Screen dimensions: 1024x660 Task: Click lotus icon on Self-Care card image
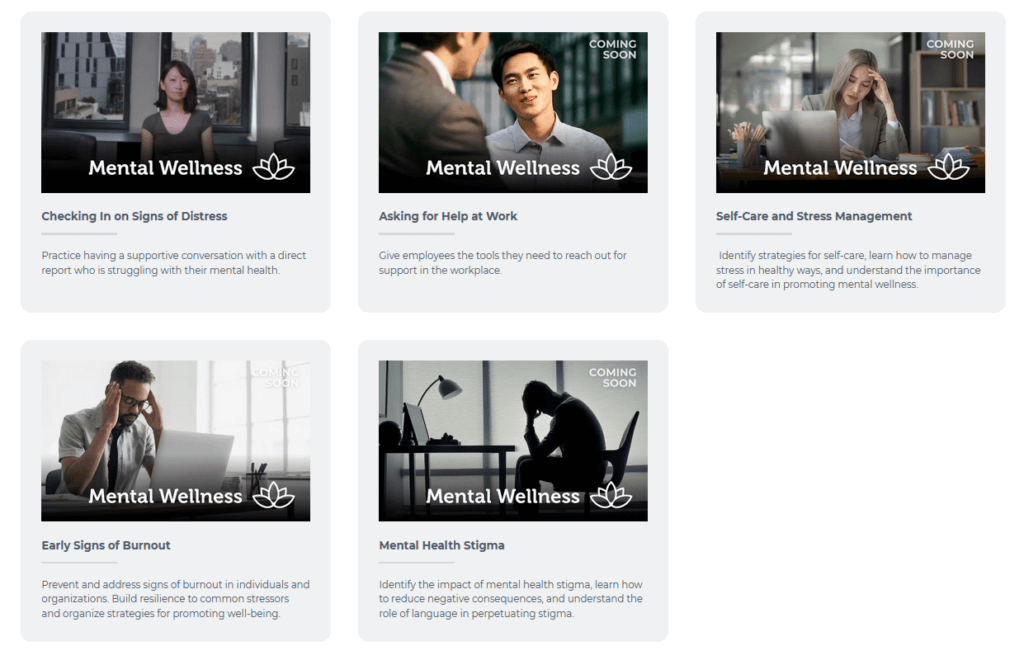(x=948, y=167)
